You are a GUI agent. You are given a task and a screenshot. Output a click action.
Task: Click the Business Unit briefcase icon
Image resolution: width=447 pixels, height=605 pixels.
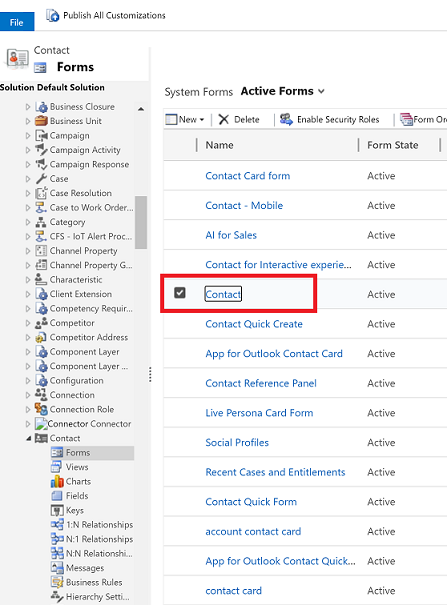coord(41,121)
